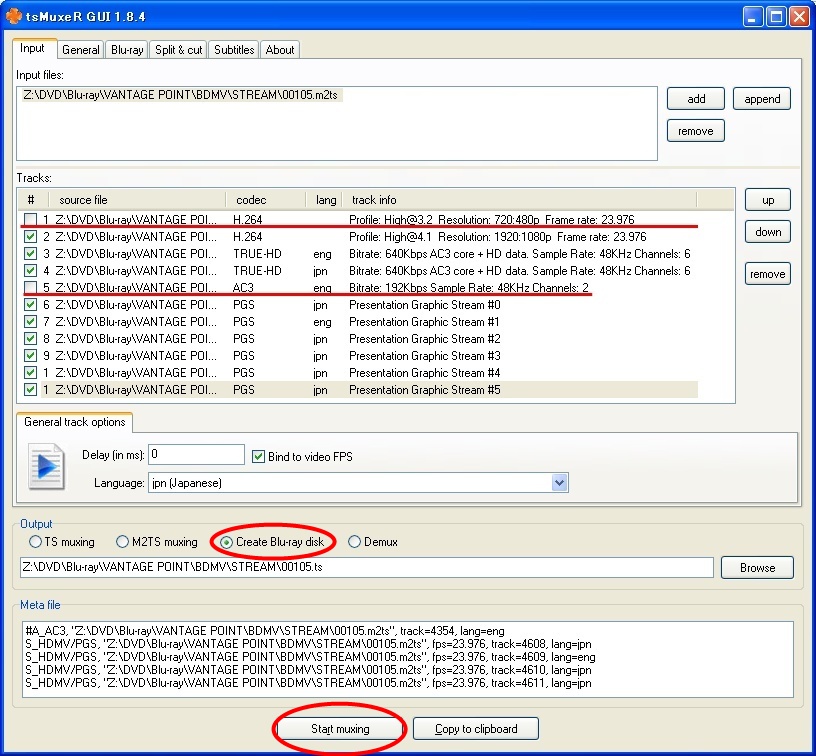This screenshot has height=756, width=816.
Task: Click the Copy to clipboard button
Action: pyautogui.click(x=476, y=729)
